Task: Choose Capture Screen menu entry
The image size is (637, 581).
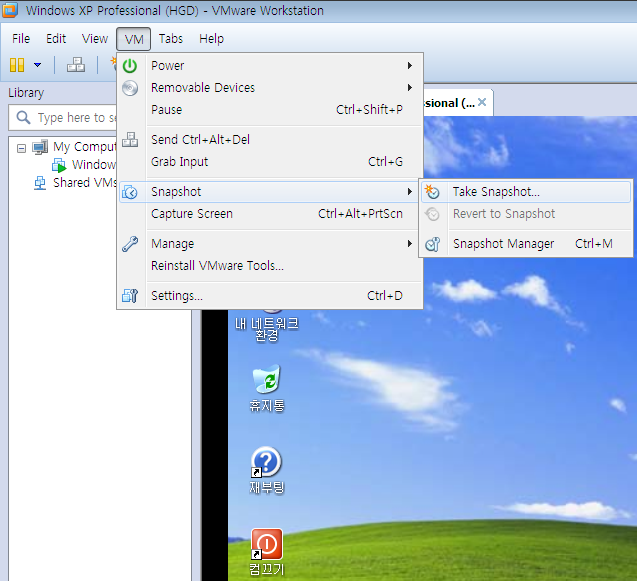Action: pos(271,214)
